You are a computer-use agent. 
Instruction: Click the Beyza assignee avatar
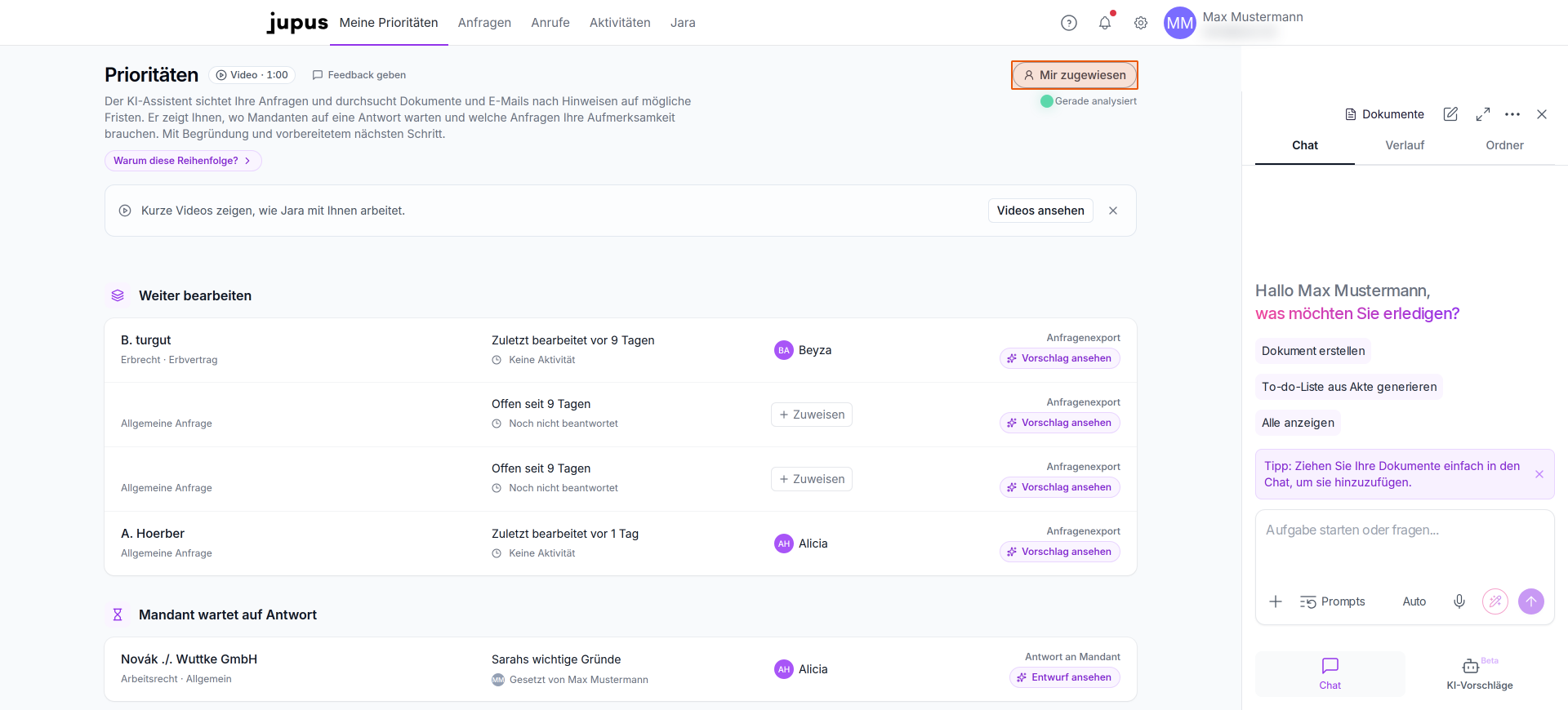click(784, 350)
